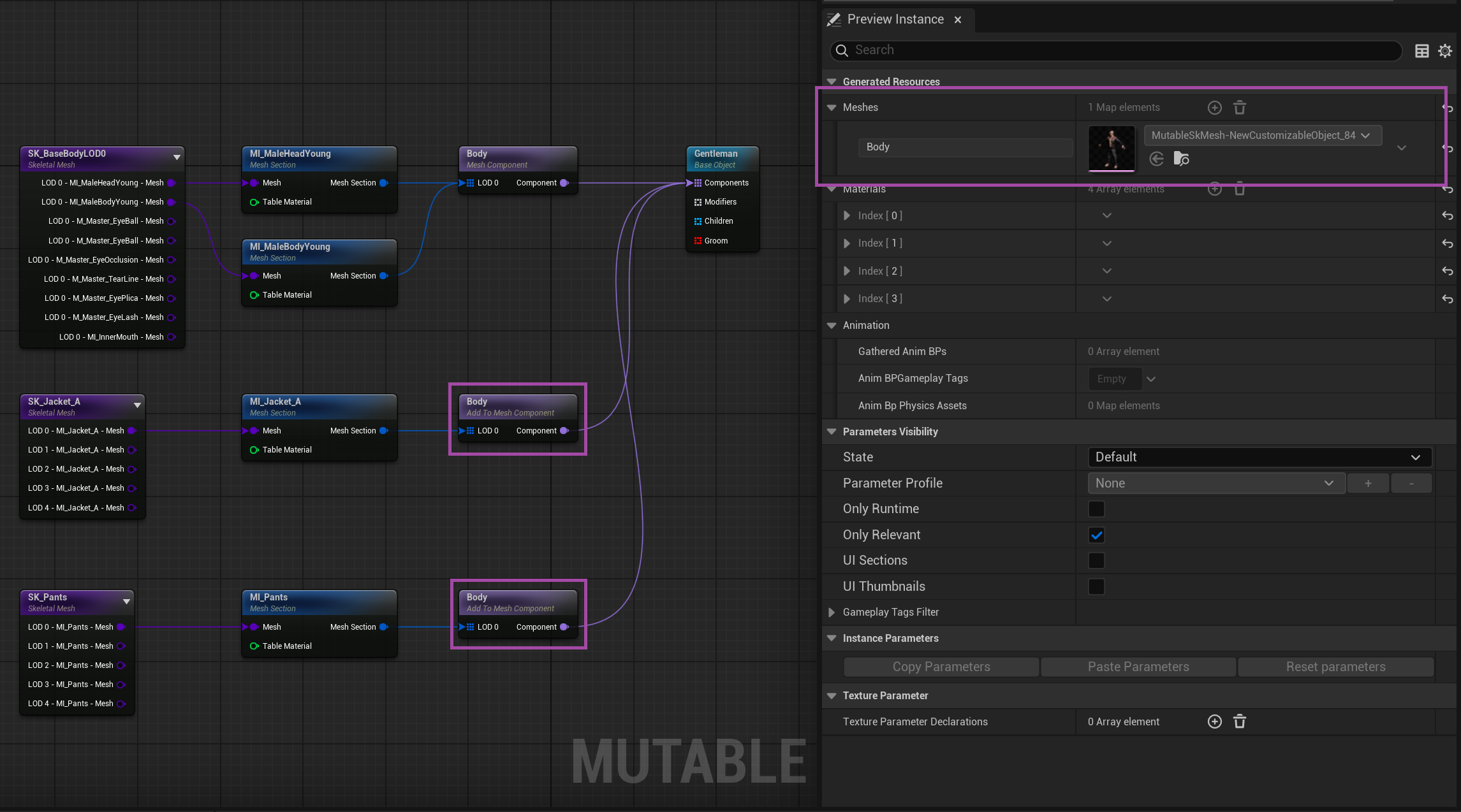Viewport: 1461px width, 812px height.
Task: Open the Parameter Profile dropdown
Action: pyautogui.click(x=1216, y=484)
